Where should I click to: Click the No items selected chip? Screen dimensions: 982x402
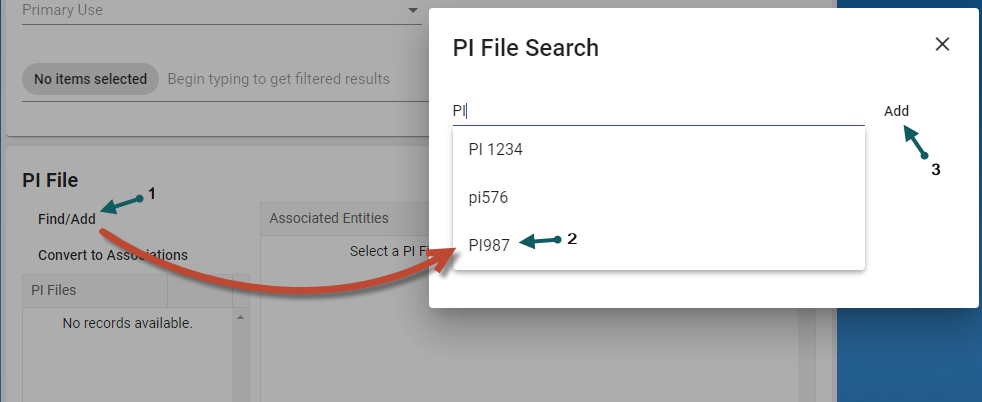90,79
